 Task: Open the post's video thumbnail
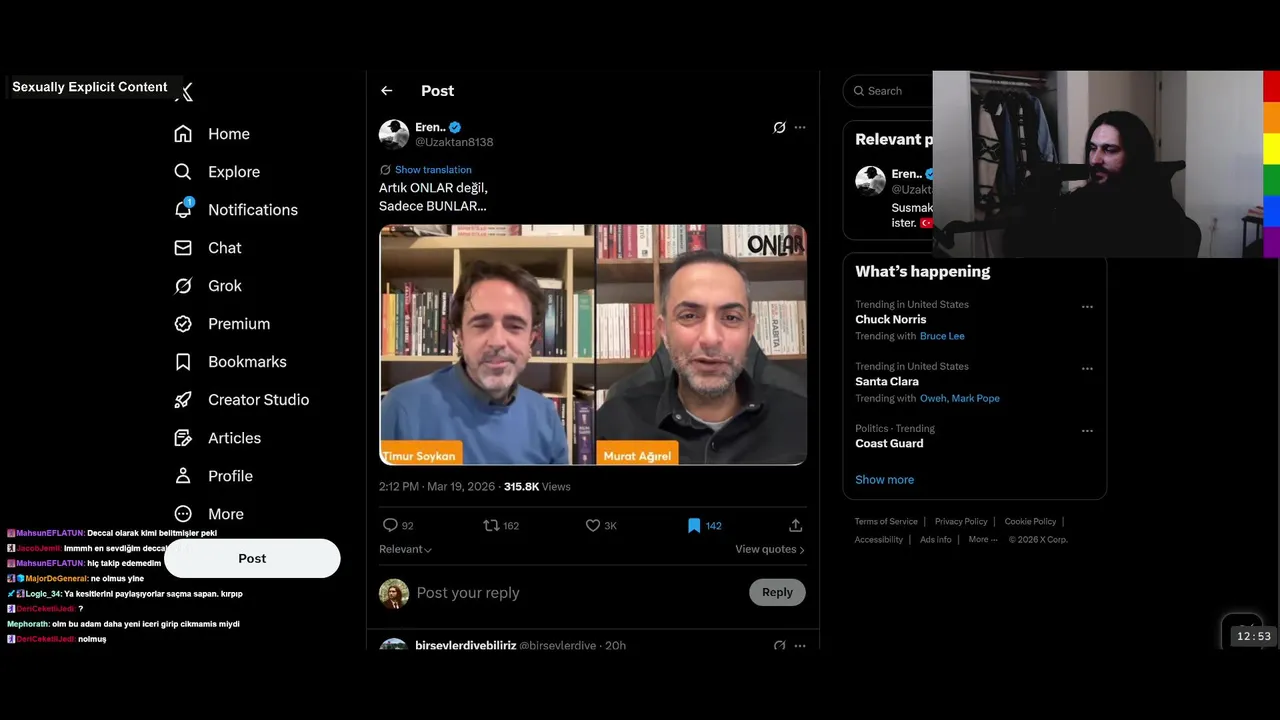[x=593, y=345]
